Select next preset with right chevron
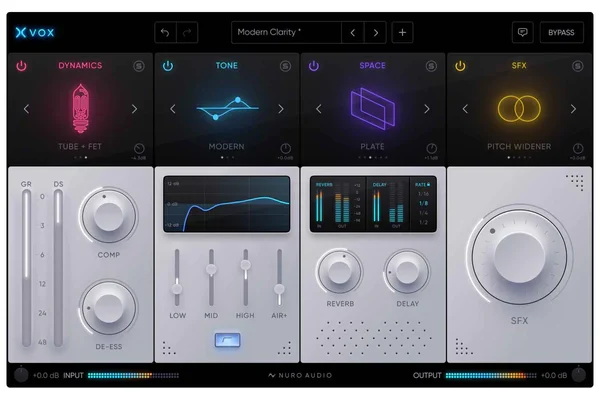 pyautogui.click(x=376, y=33)
